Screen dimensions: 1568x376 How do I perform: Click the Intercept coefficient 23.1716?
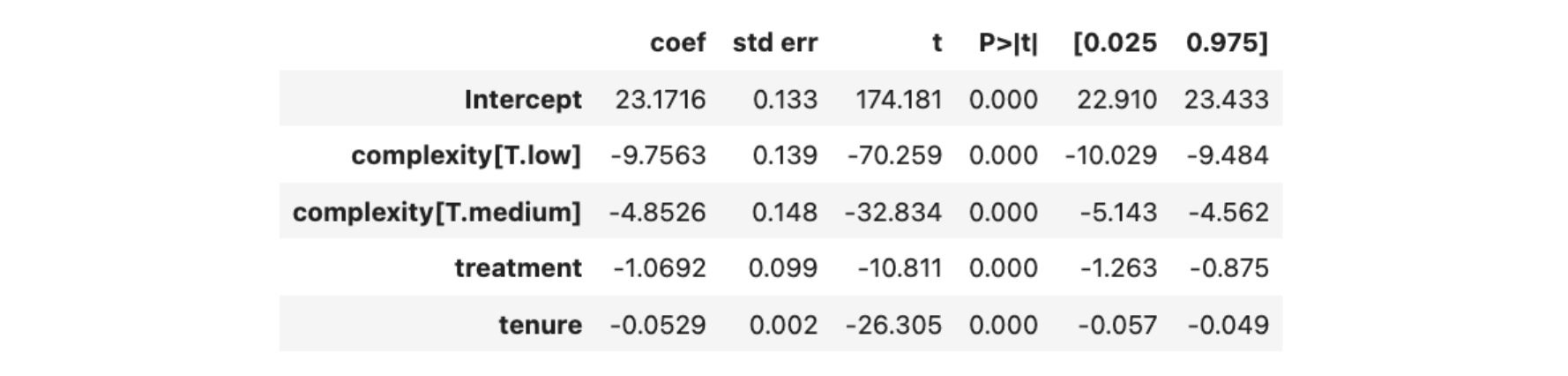pos(660,99)
